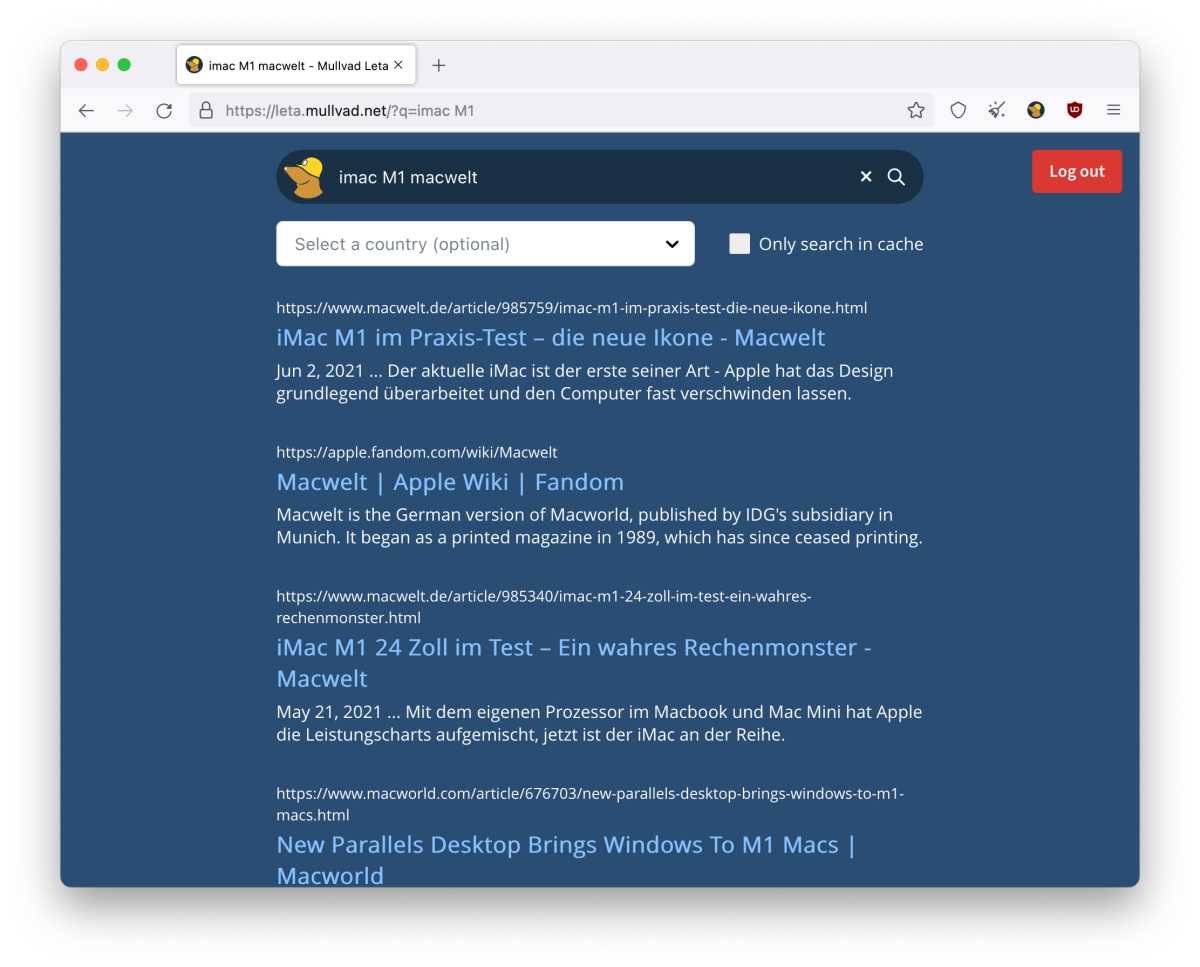Click the macwelt.de article/985759 URL text
Viewport: 1200px width, 967px height.
pos(572,308)
